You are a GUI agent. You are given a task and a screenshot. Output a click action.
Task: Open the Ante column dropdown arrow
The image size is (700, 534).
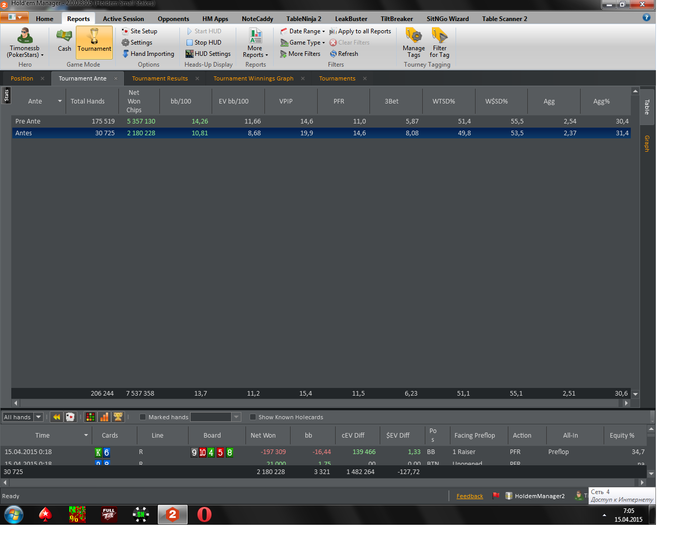60,101
